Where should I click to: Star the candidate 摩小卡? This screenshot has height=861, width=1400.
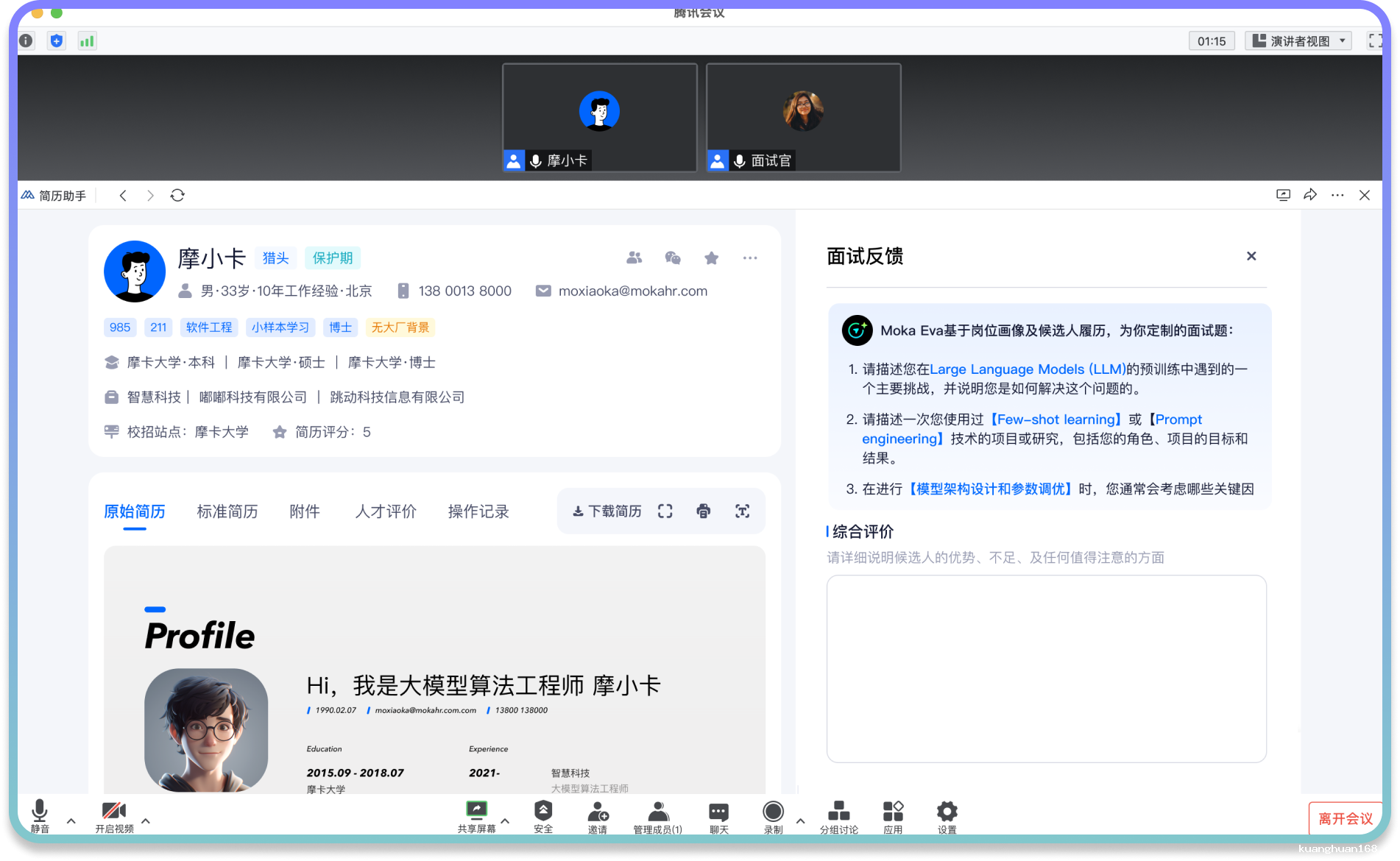point(711,258)
